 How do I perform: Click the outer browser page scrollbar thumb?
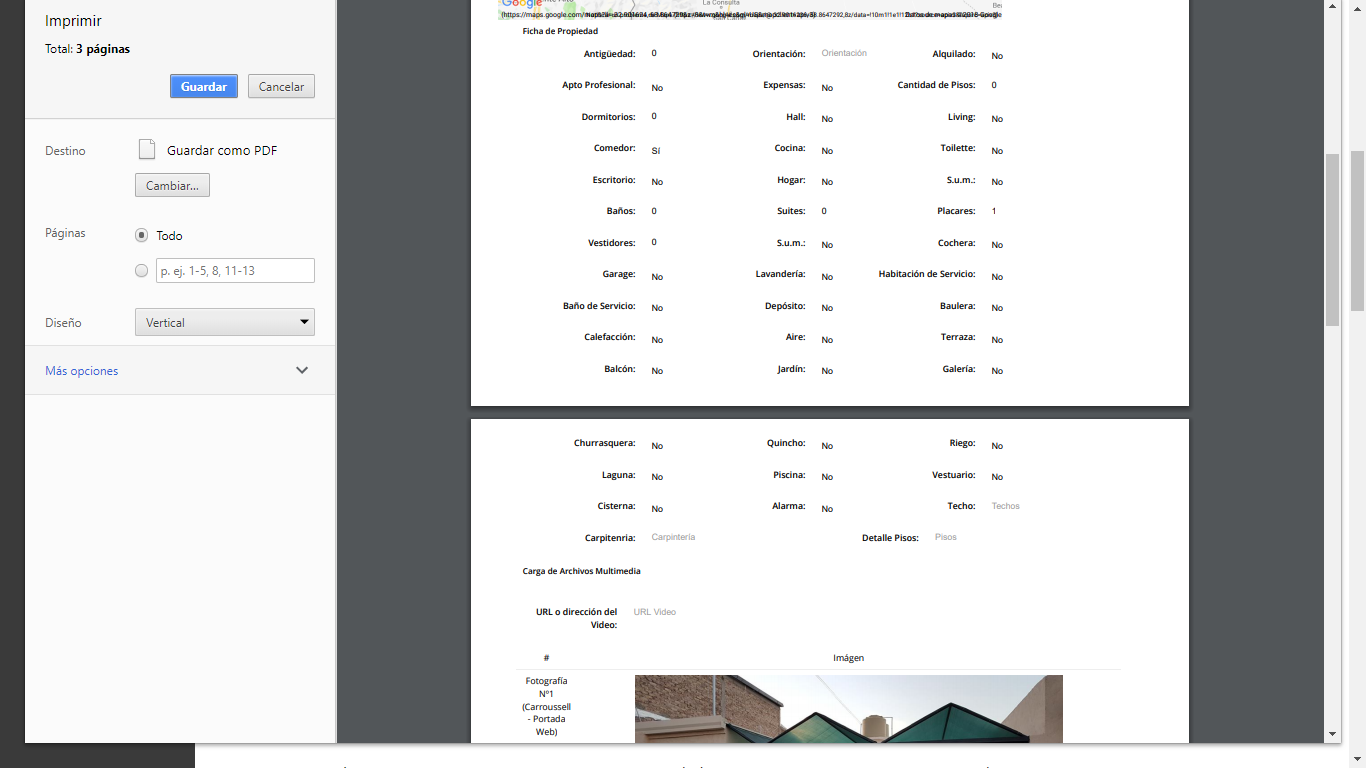pos(1357,230)
